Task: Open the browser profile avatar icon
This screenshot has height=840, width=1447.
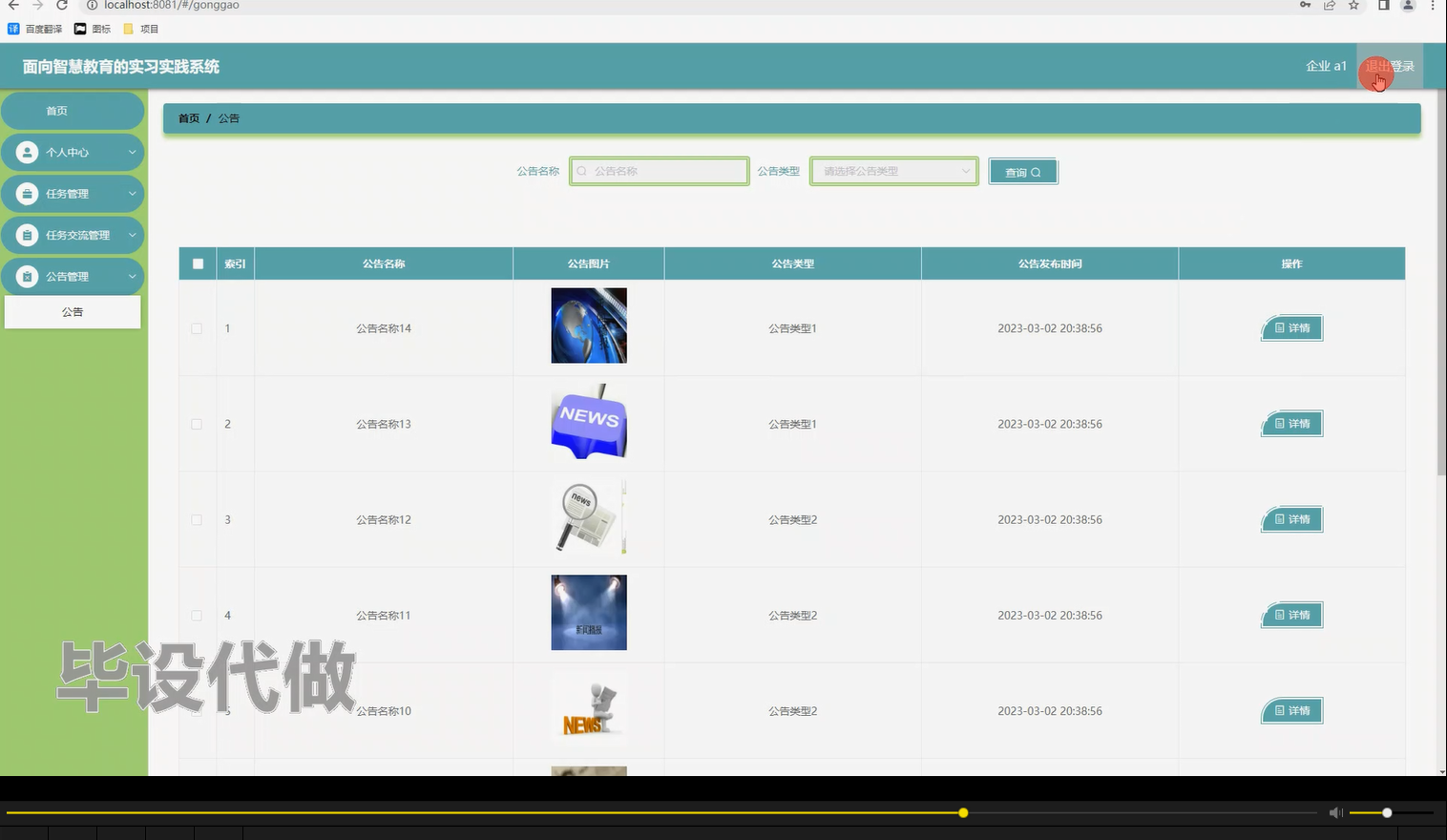Action: click(x=1408, y=5)
